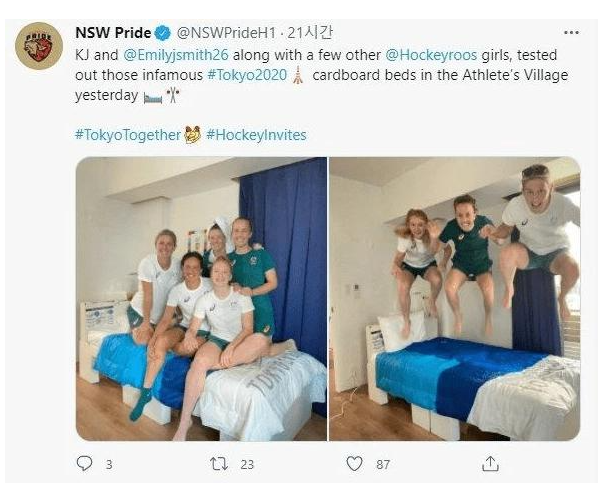Open left photo of players sitting on bed
This screenshot has width=604, height=493.
pos(201,298)
